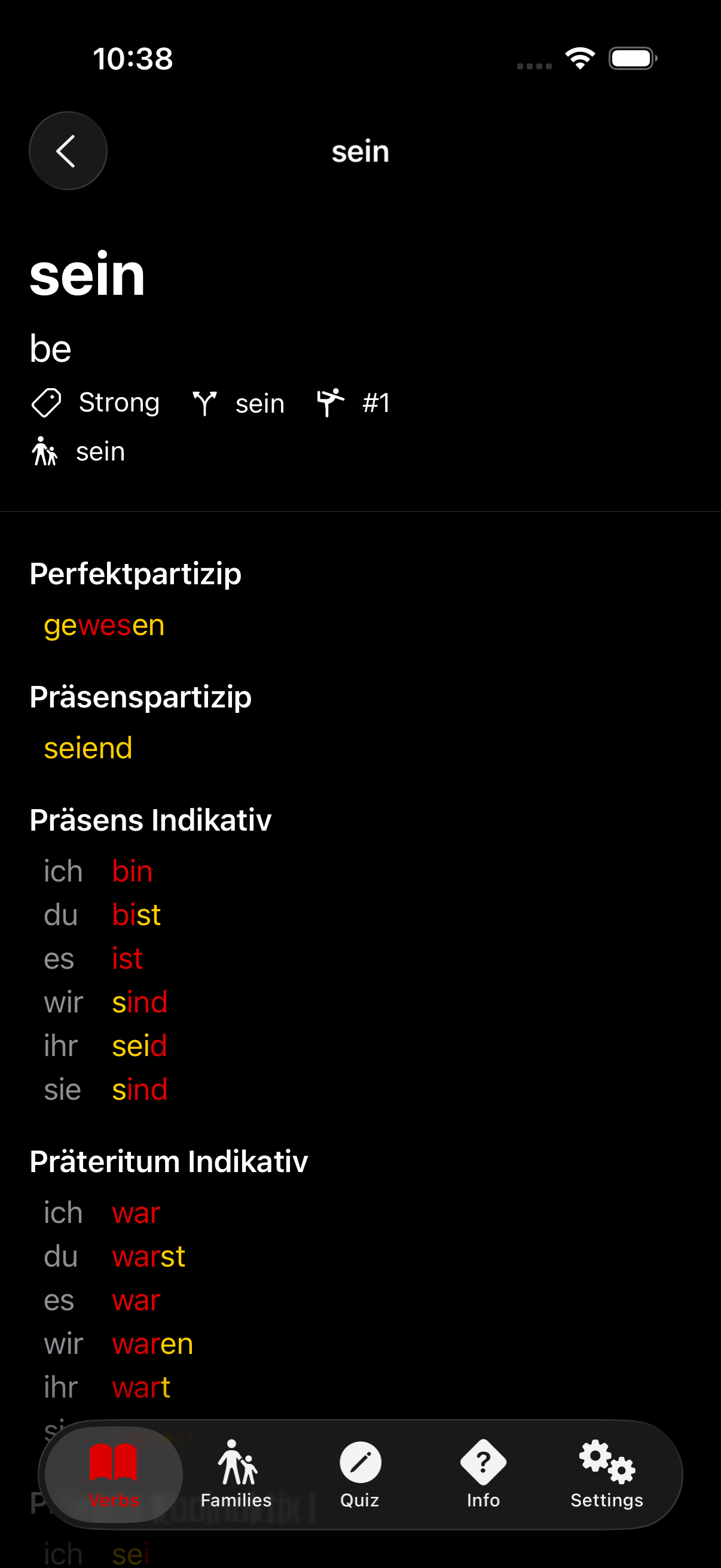Tap the frequency rank #1 icon
Screen dimensions: 721x1568
tap(329, 402)
